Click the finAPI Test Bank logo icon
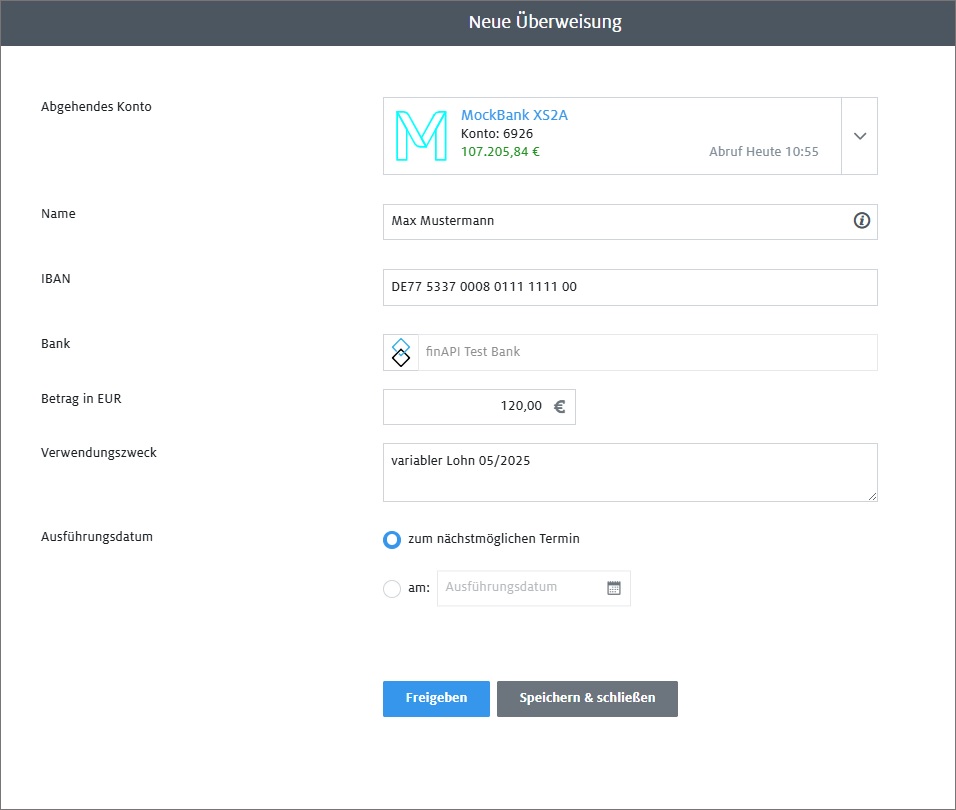Screen dimensions: 956x810 coord(401,352)
